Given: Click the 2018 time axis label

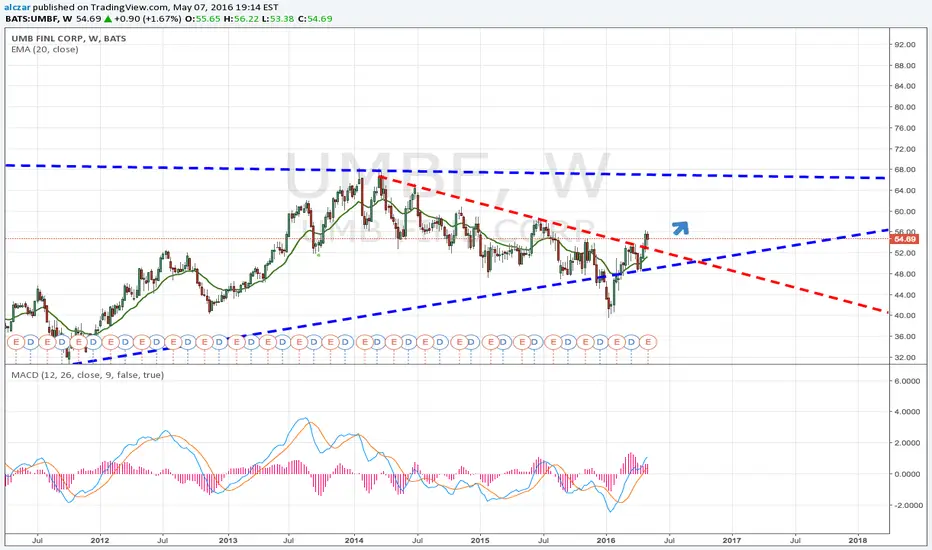Looking at the screenshot, I should 858,540.
